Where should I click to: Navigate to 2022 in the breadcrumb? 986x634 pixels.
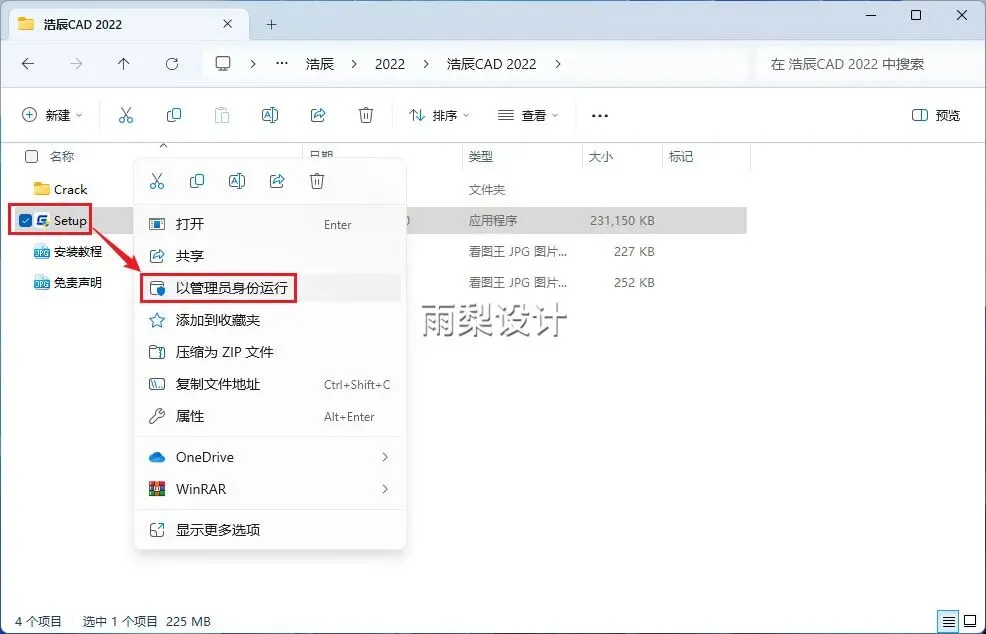[x=390, y=64]
